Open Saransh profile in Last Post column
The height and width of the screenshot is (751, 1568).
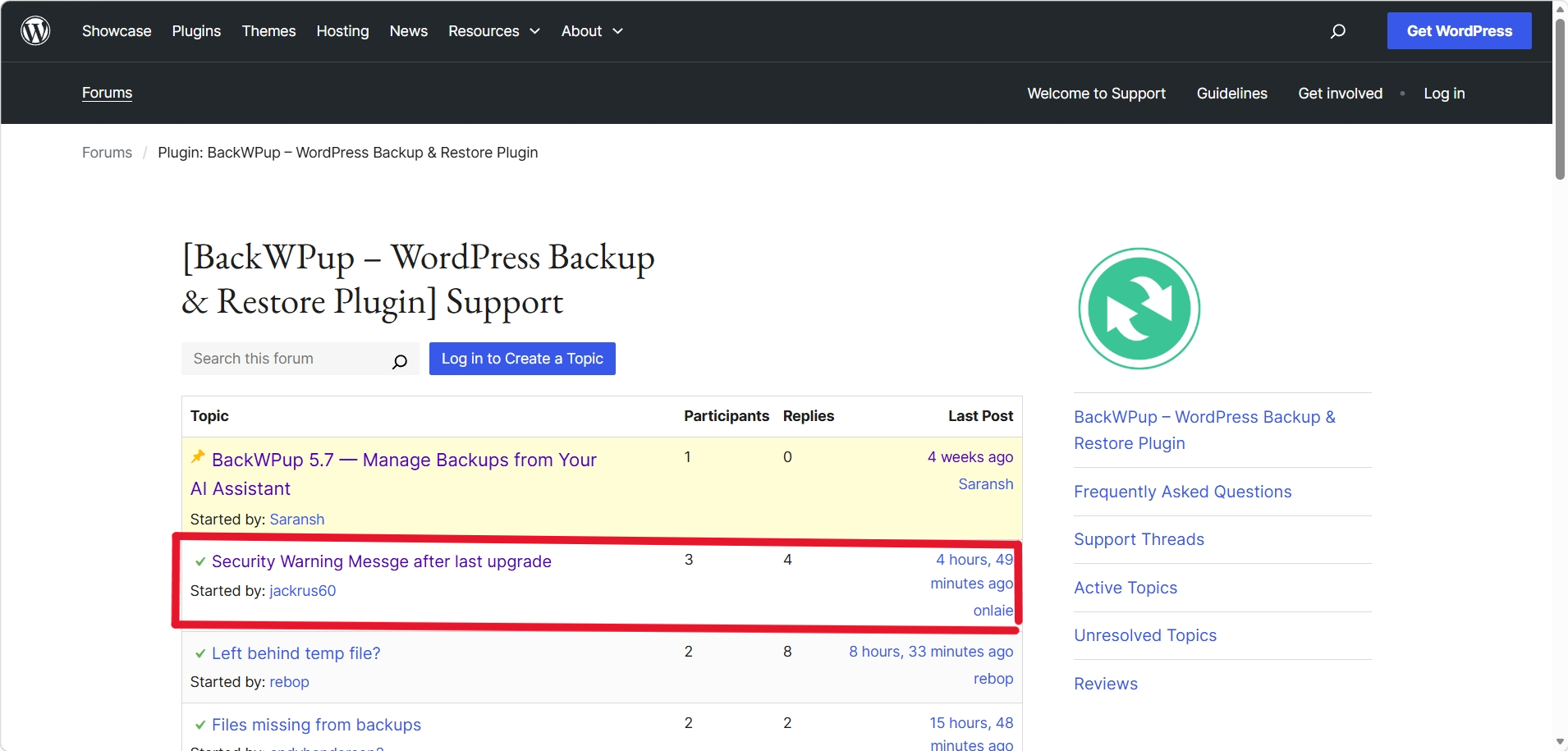(986, 484)
